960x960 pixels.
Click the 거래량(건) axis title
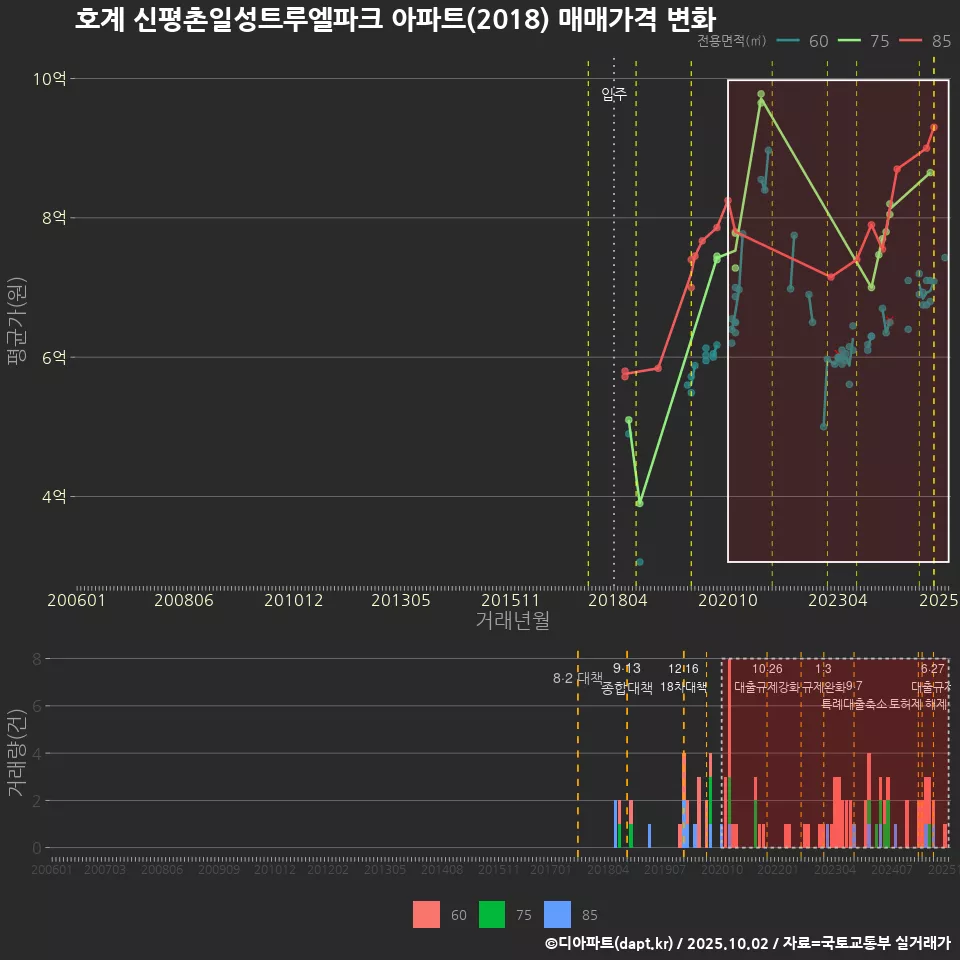click(15, 753)
